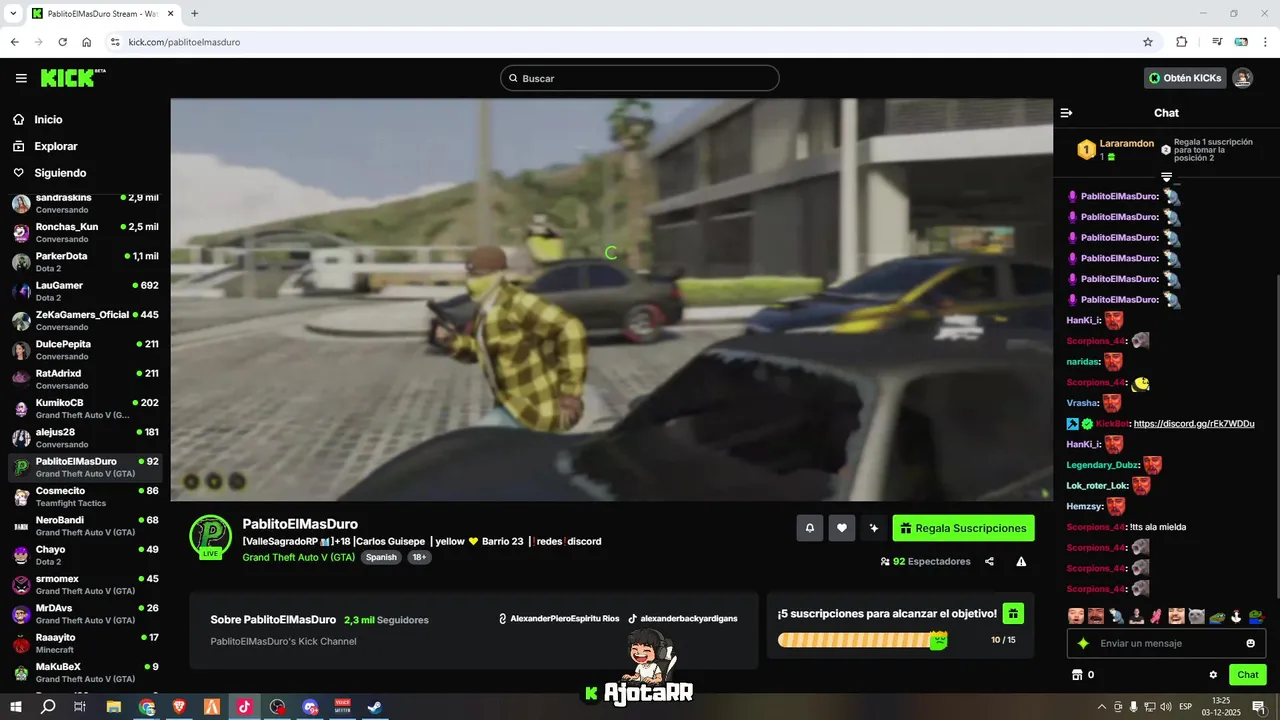The image size is (1280, 720).
Task: Open the browser three-dot menu
Action: click(1266, 42)
